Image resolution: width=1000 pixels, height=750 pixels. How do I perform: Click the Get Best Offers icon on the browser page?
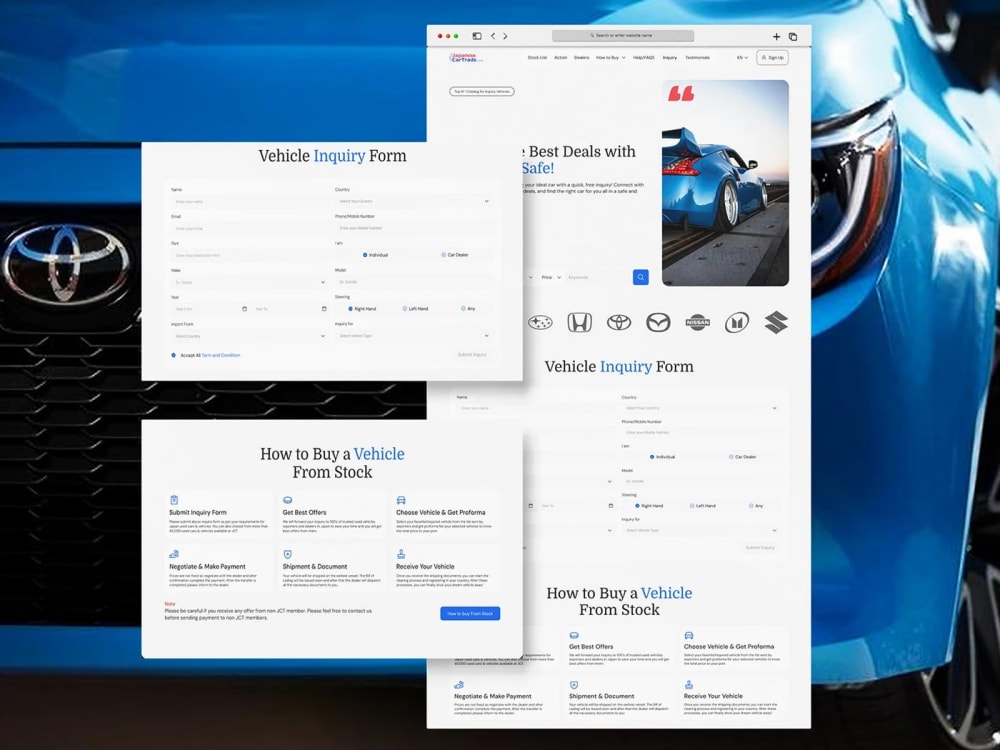tap(574, 635)
